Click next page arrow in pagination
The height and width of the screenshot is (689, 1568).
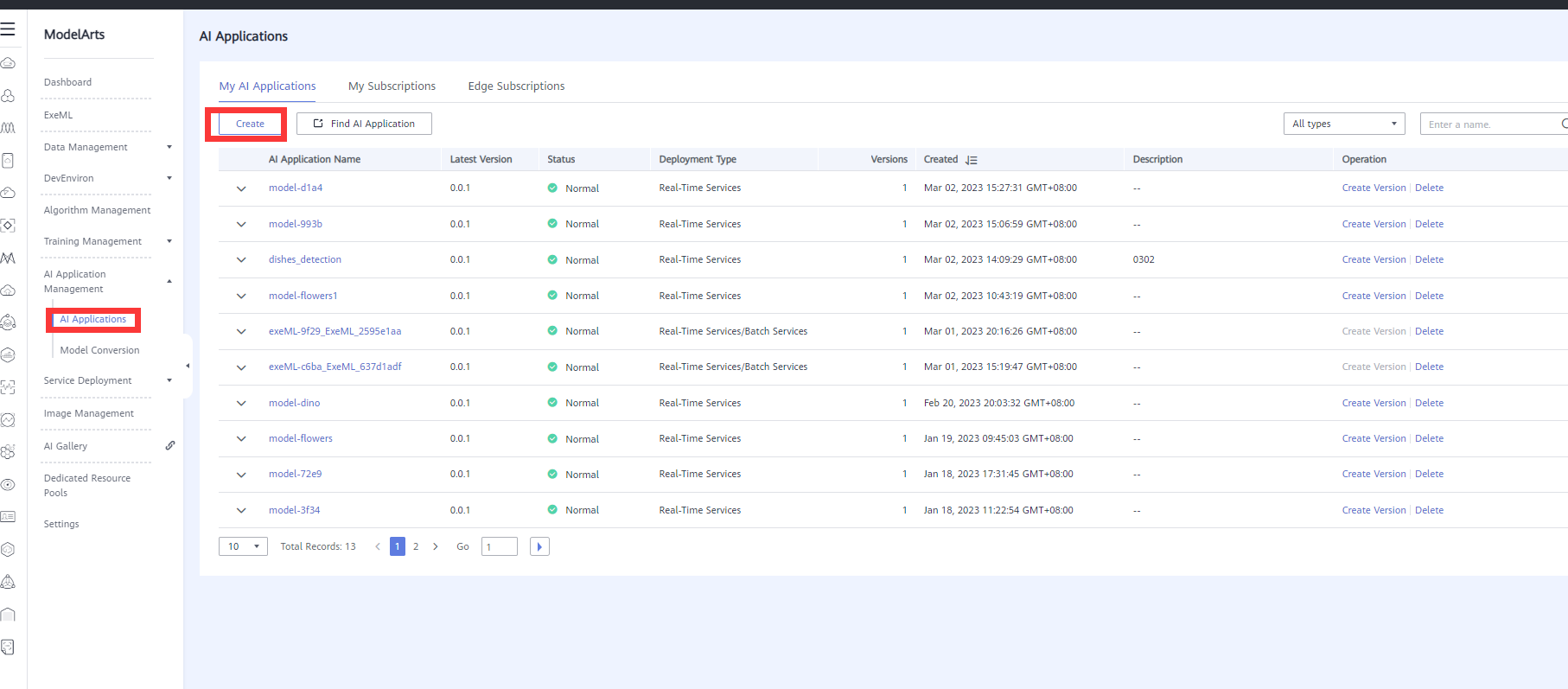pos(436,546)
